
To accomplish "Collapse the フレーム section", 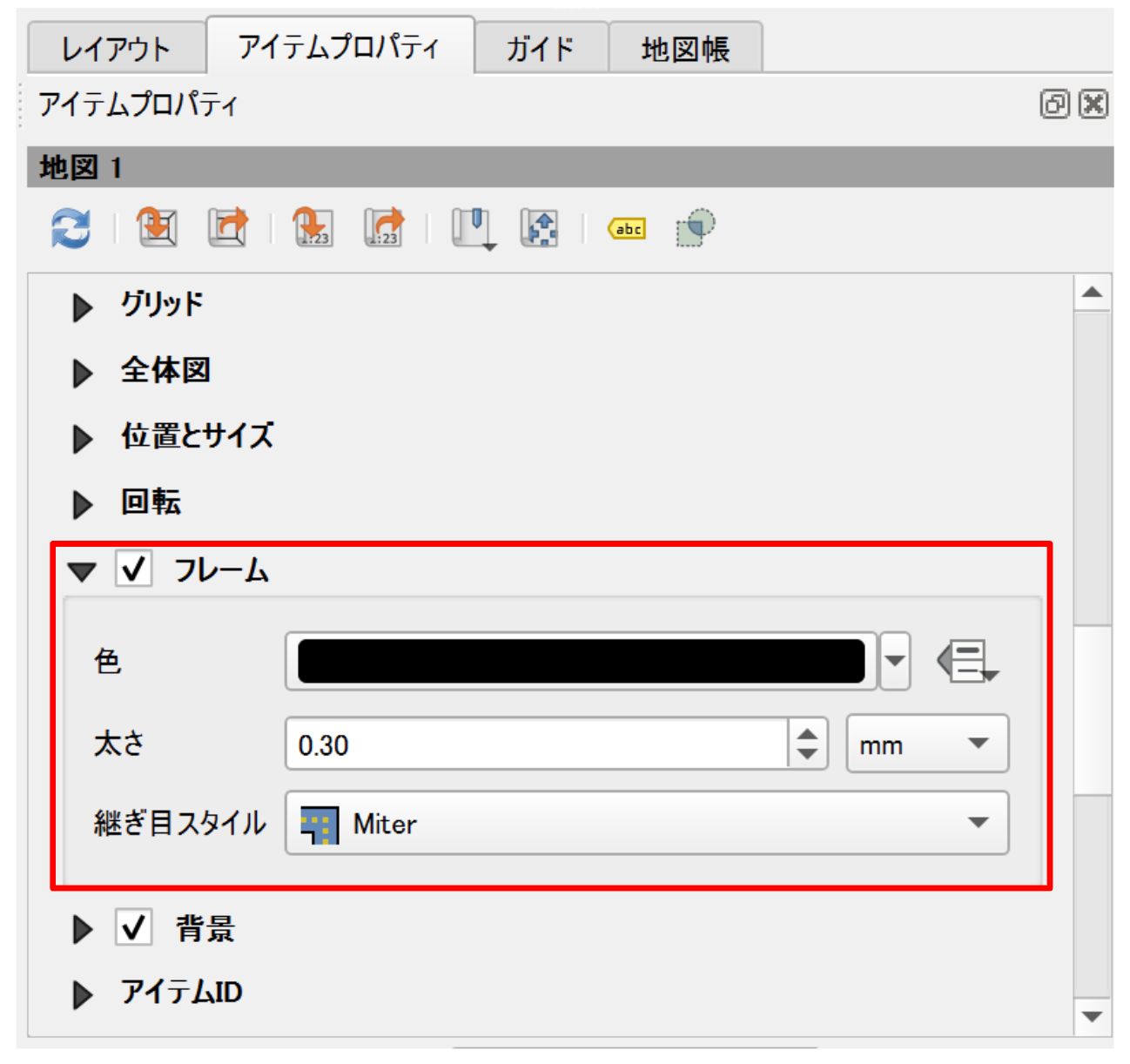I will pos(83,572).
